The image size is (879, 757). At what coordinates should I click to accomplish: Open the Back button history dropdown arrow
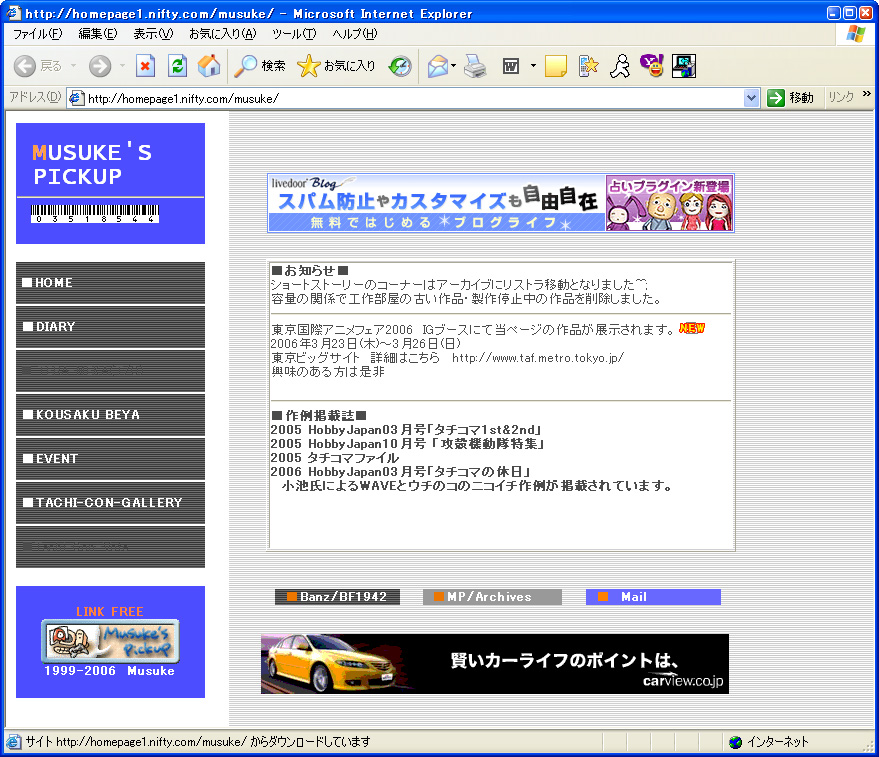pyautogui.click(x=73, y=66)
